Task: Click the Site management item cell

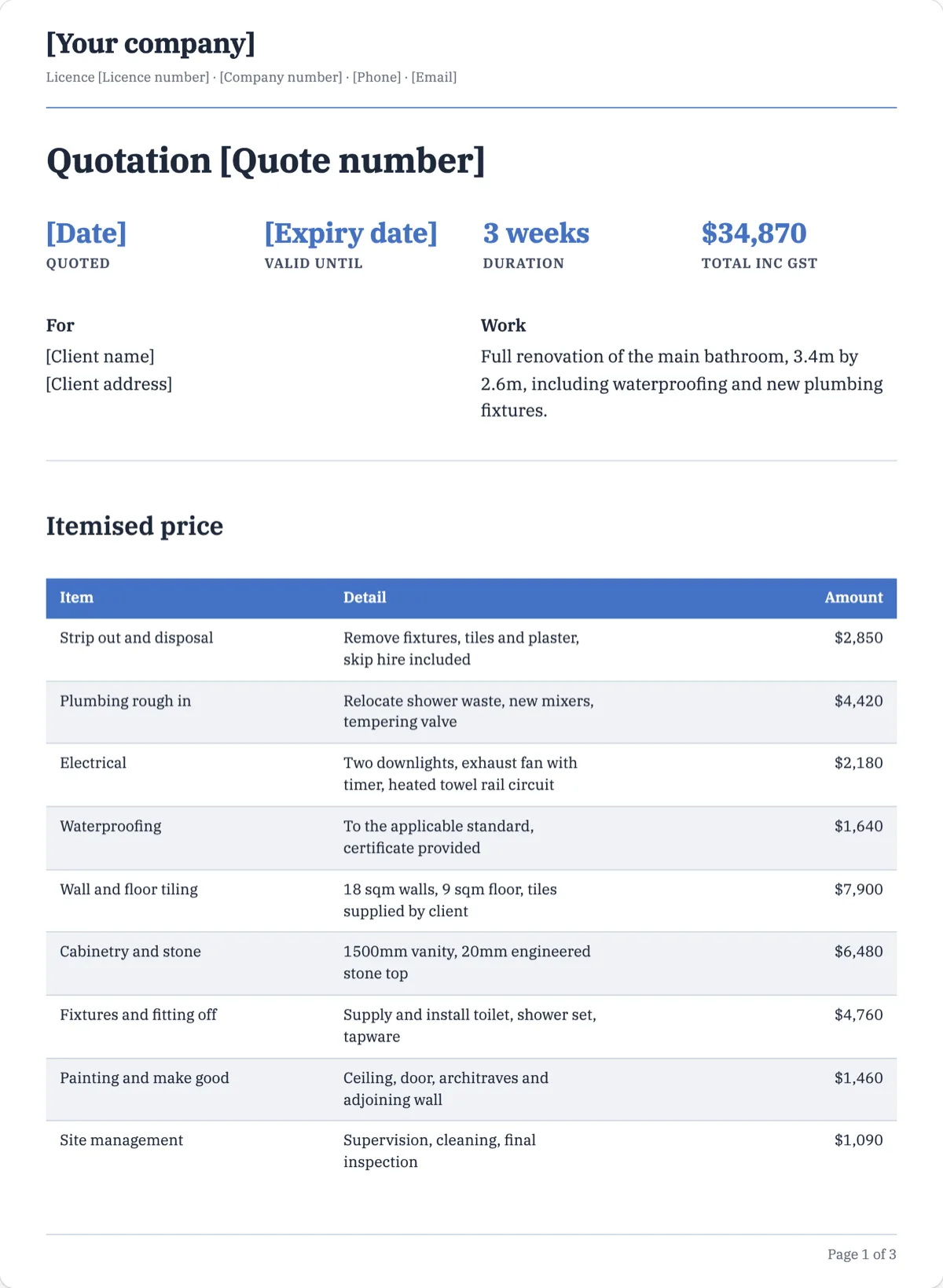Action: point(121,1140)
